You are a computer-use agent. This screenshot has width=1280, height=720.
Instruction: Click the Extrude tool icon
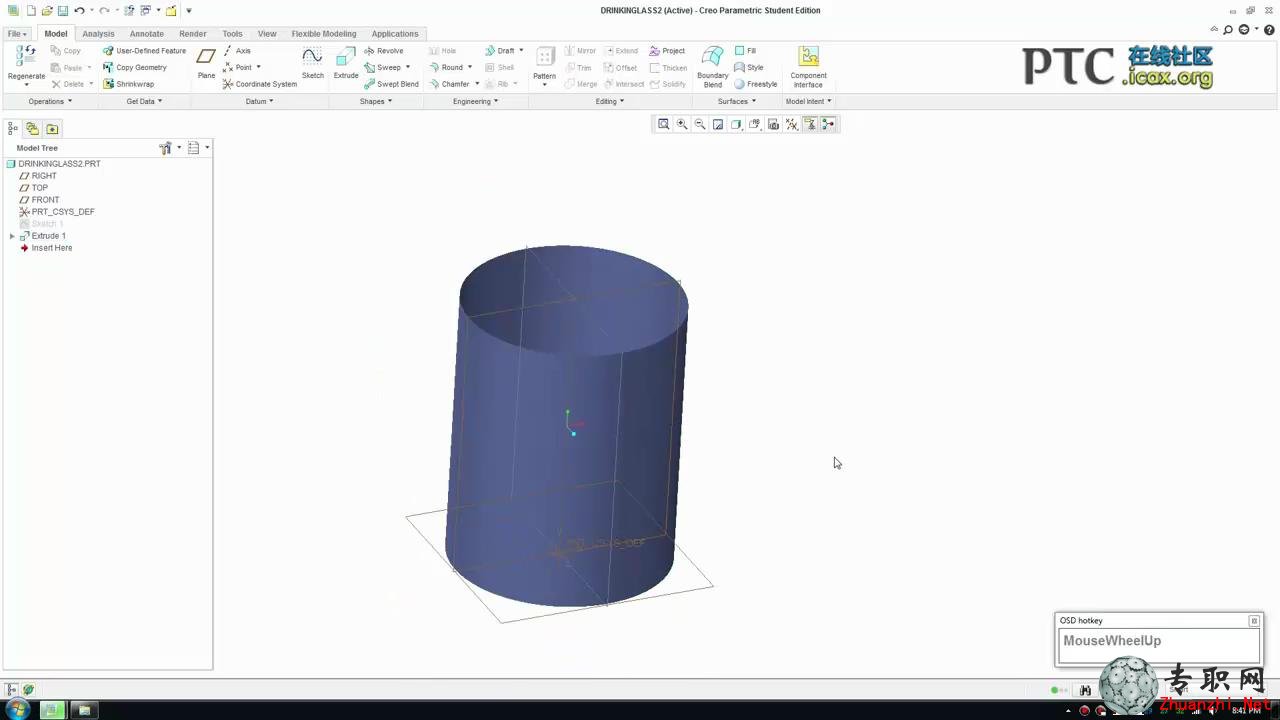coord(346,63)
